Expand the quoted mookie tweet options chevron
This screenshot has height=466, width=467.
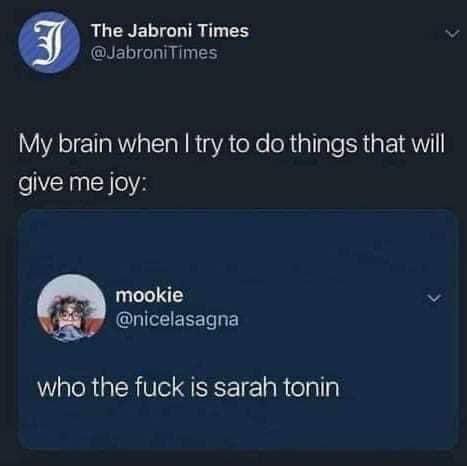(x=434, y=297)
